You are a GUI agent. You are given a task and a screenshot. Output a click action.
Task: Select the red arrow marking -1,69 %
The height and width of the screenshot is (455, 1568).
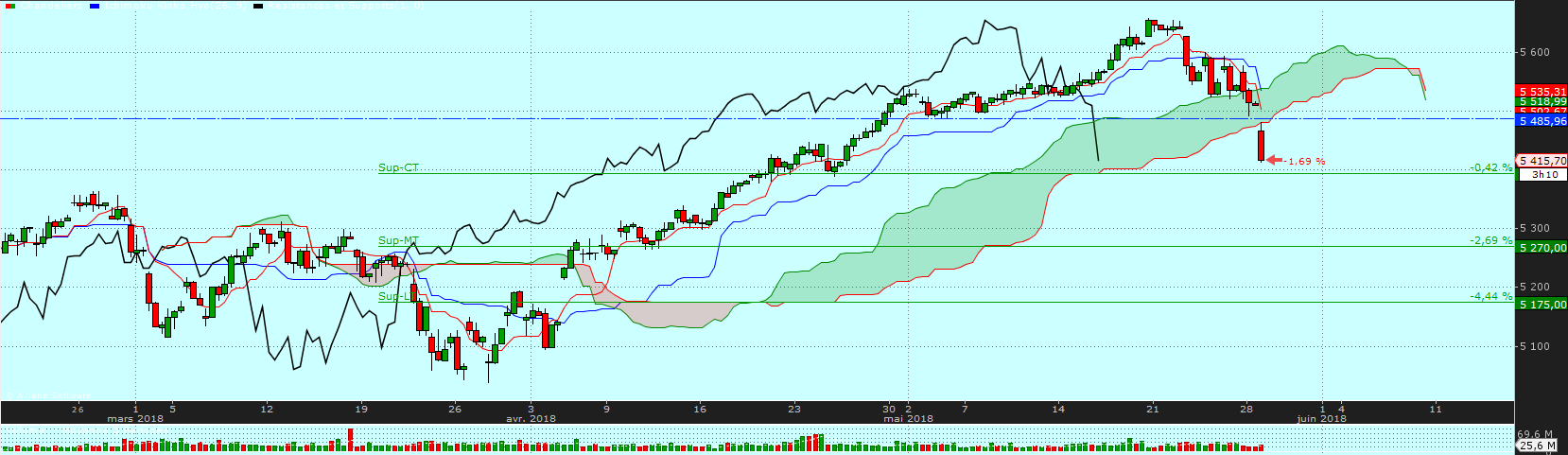(x=1274, y=160)
